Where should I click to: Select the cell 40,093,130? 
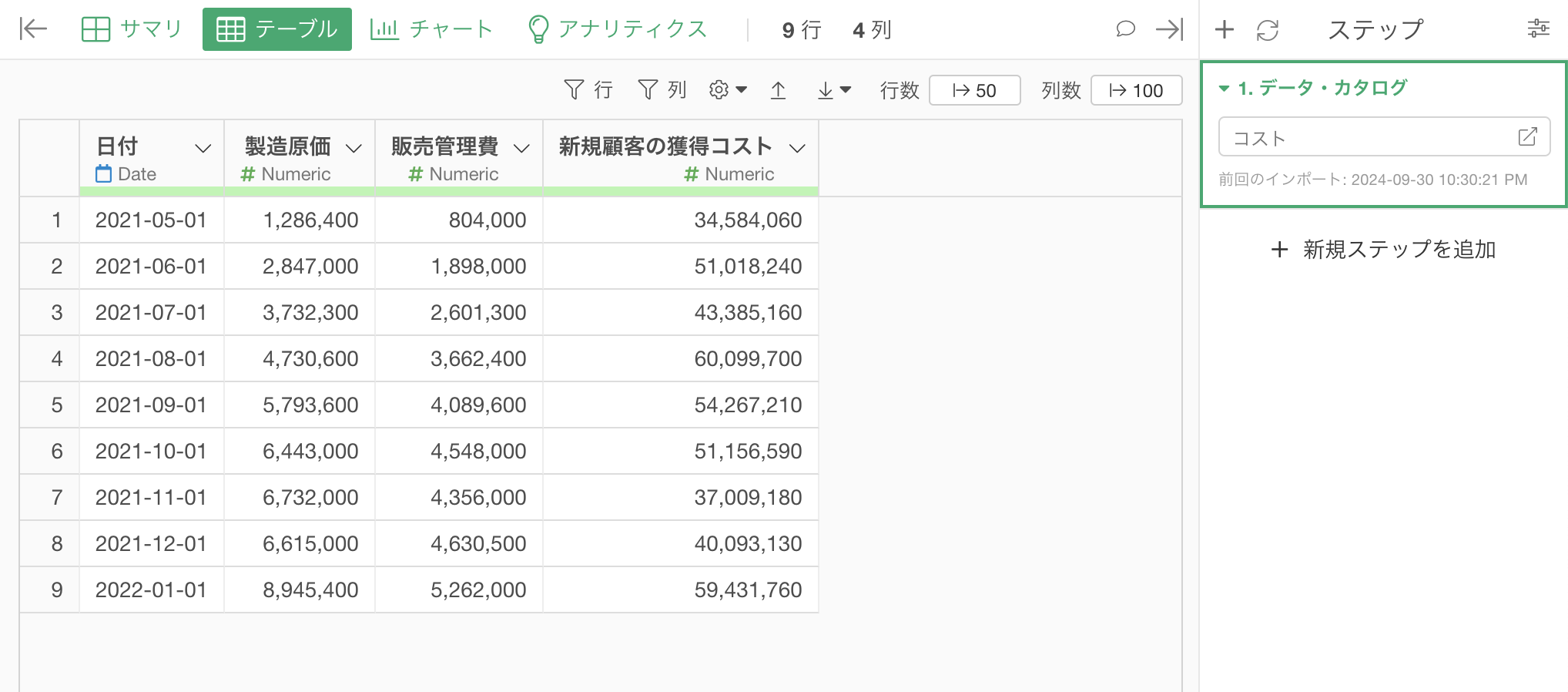point(681,544)
